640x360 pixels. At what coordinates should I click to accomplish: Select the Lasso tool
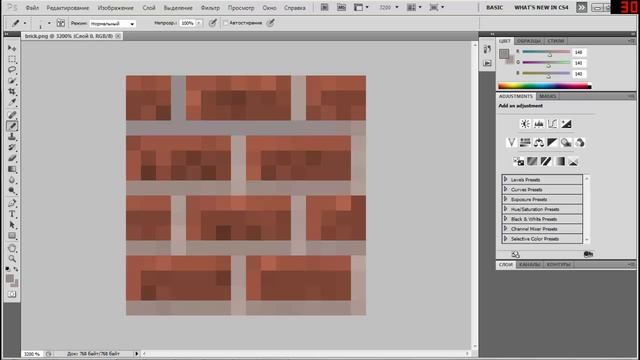click(x=12, y=70)
